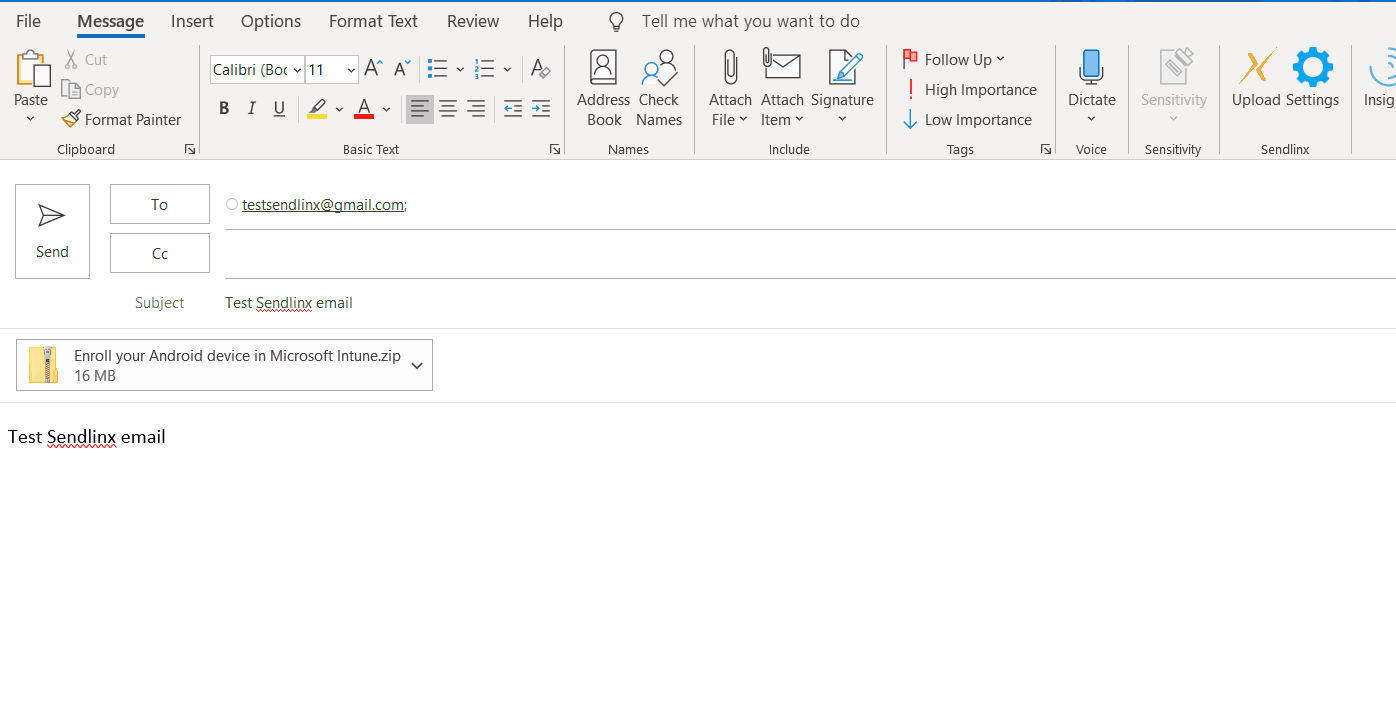Activate the Format Painter brush
This screenshot has width=1396, height=715.
point(71,119)
